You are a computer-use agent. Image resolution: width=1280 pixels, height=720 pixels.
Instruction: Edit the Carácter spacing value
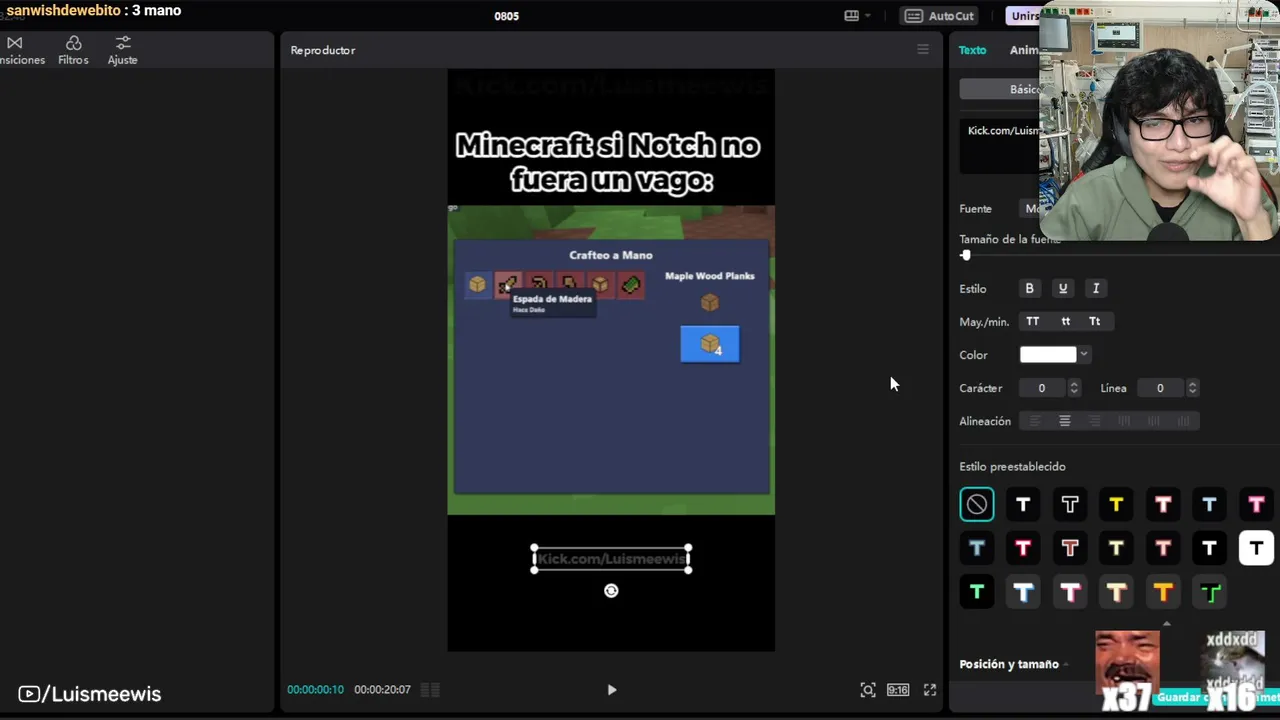pyautogui.click(x=1042, y=388)
